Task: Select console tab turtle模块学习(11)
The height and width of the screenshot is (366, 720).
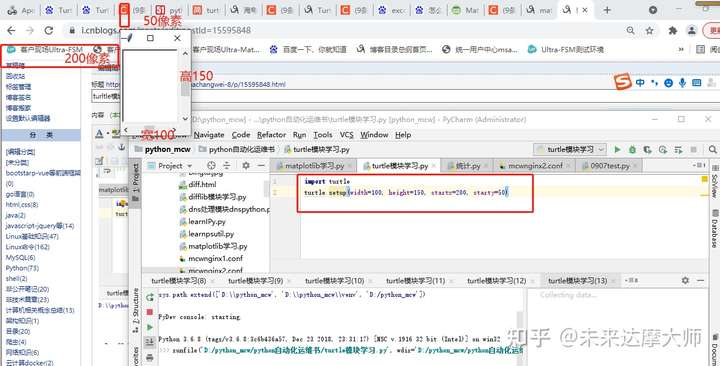Action: coord(415,281)
